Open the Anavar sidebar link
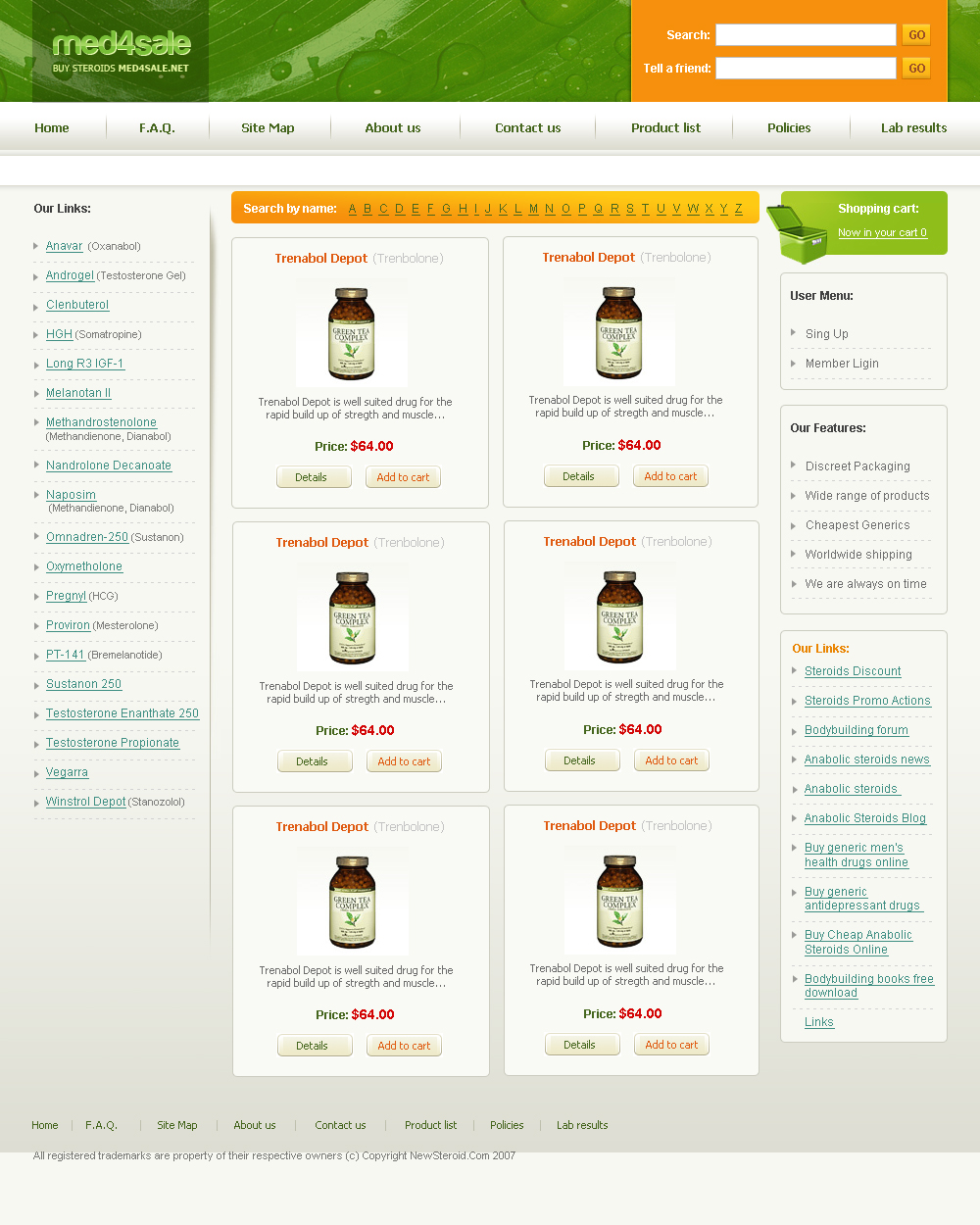 65,246
